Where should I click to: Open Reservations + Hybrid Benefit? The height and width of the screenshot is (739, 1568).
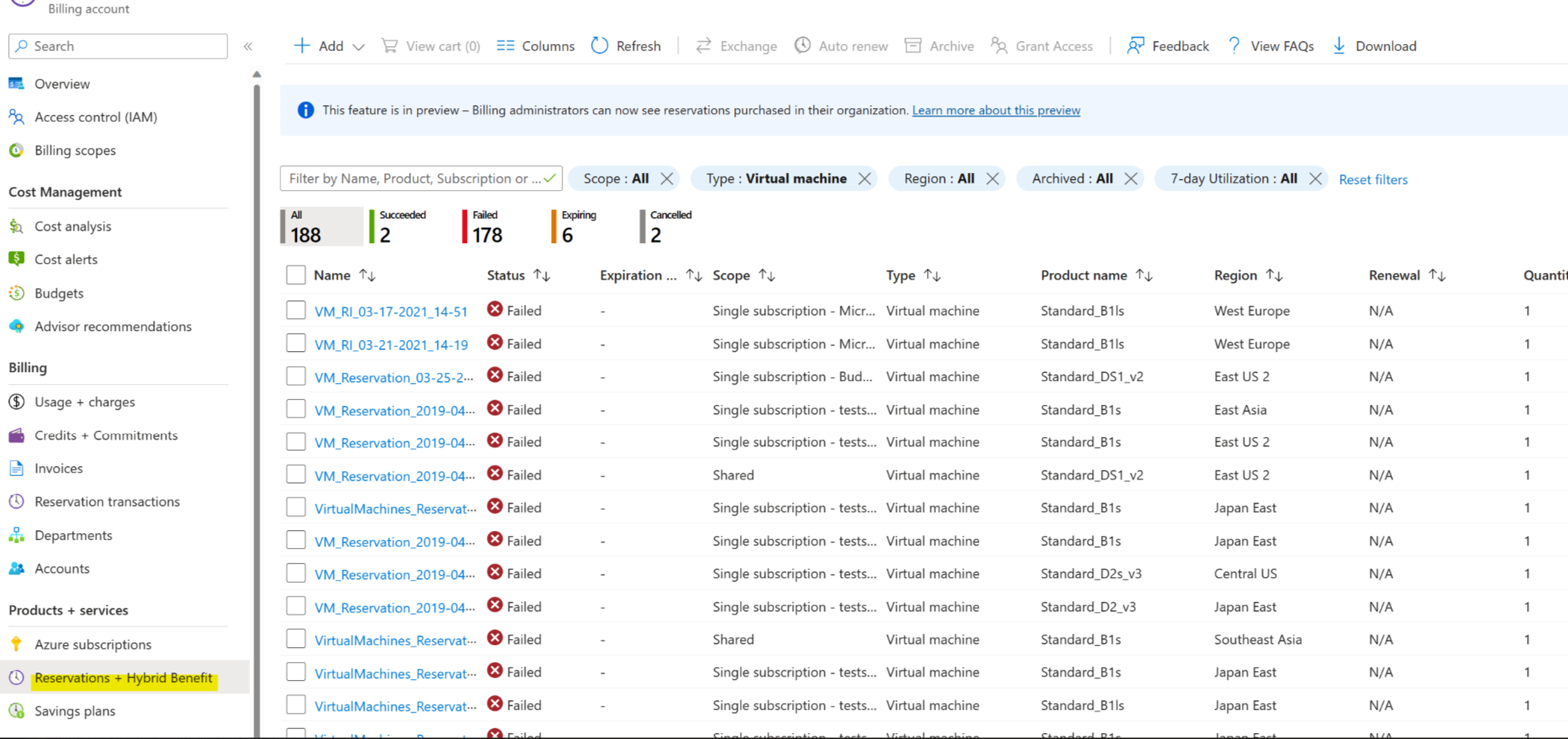(x=123, y=678)
